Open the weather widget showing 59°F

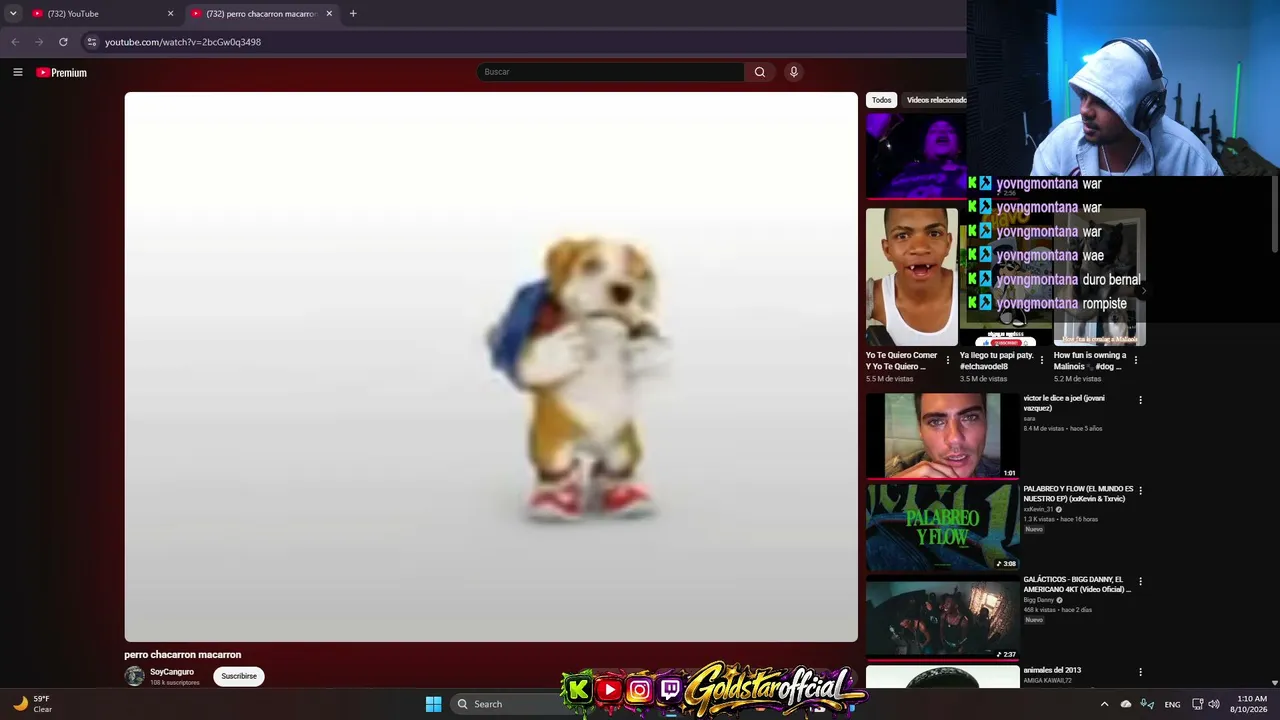[32, 704]
